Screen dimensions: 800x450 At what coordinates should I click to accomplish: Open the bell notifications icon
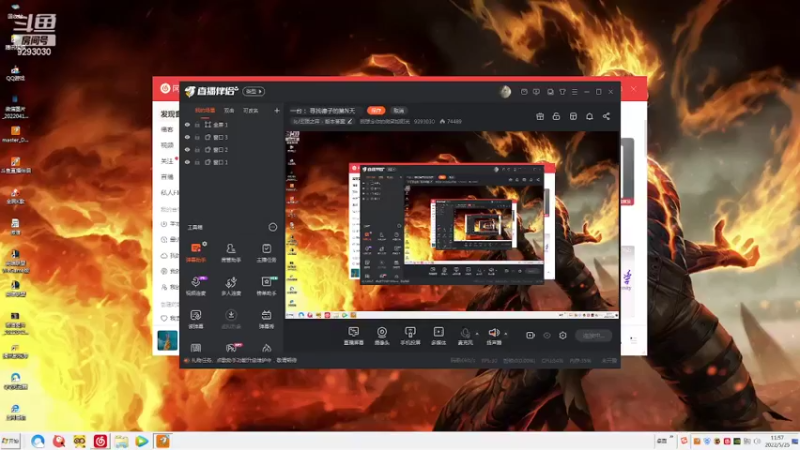click(x=589, y=116)
